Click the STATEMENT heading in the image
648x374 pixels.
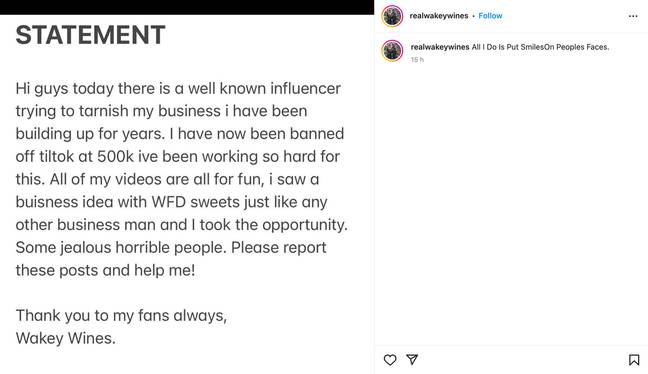[91, 35]
